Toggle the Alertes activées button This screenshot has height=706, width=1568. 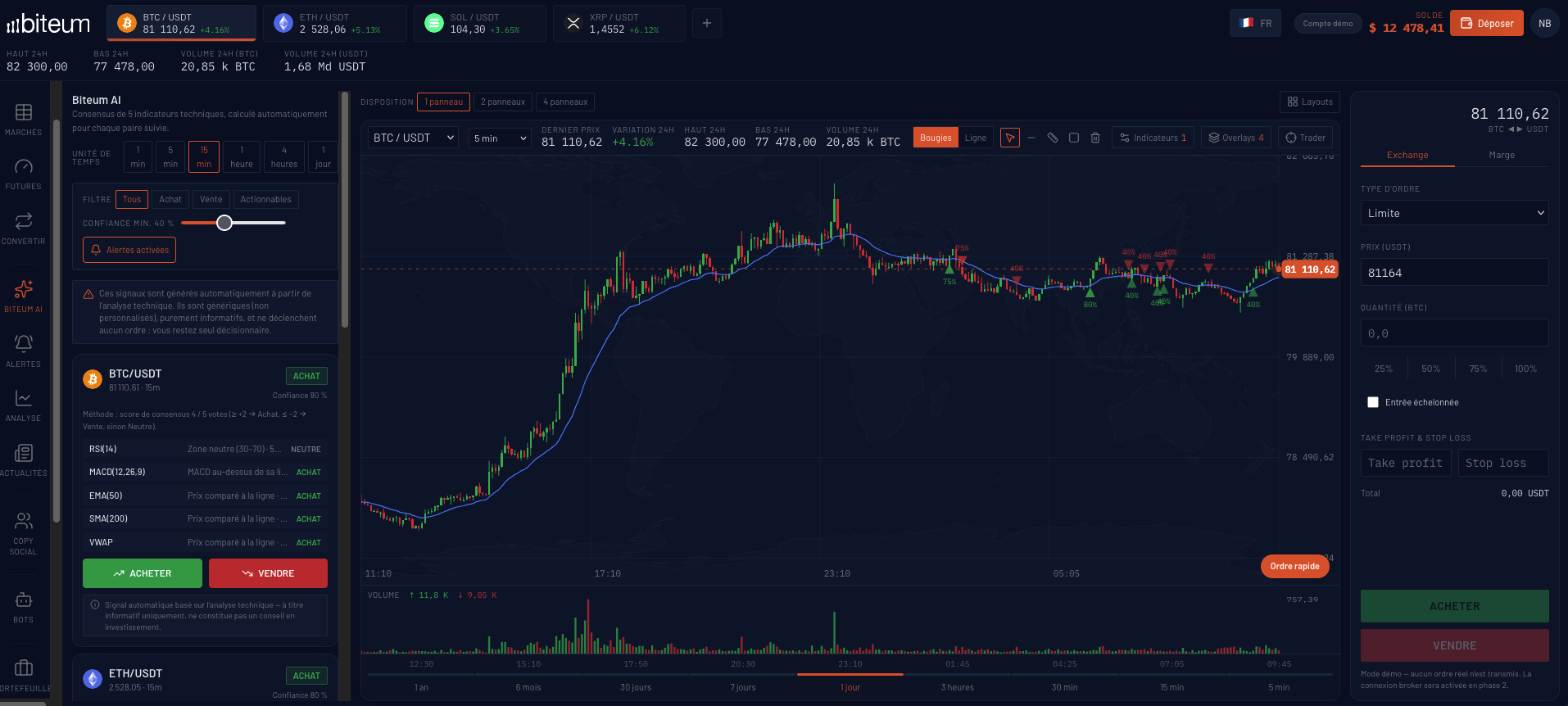pyautogui.click(x=129, y=250)
